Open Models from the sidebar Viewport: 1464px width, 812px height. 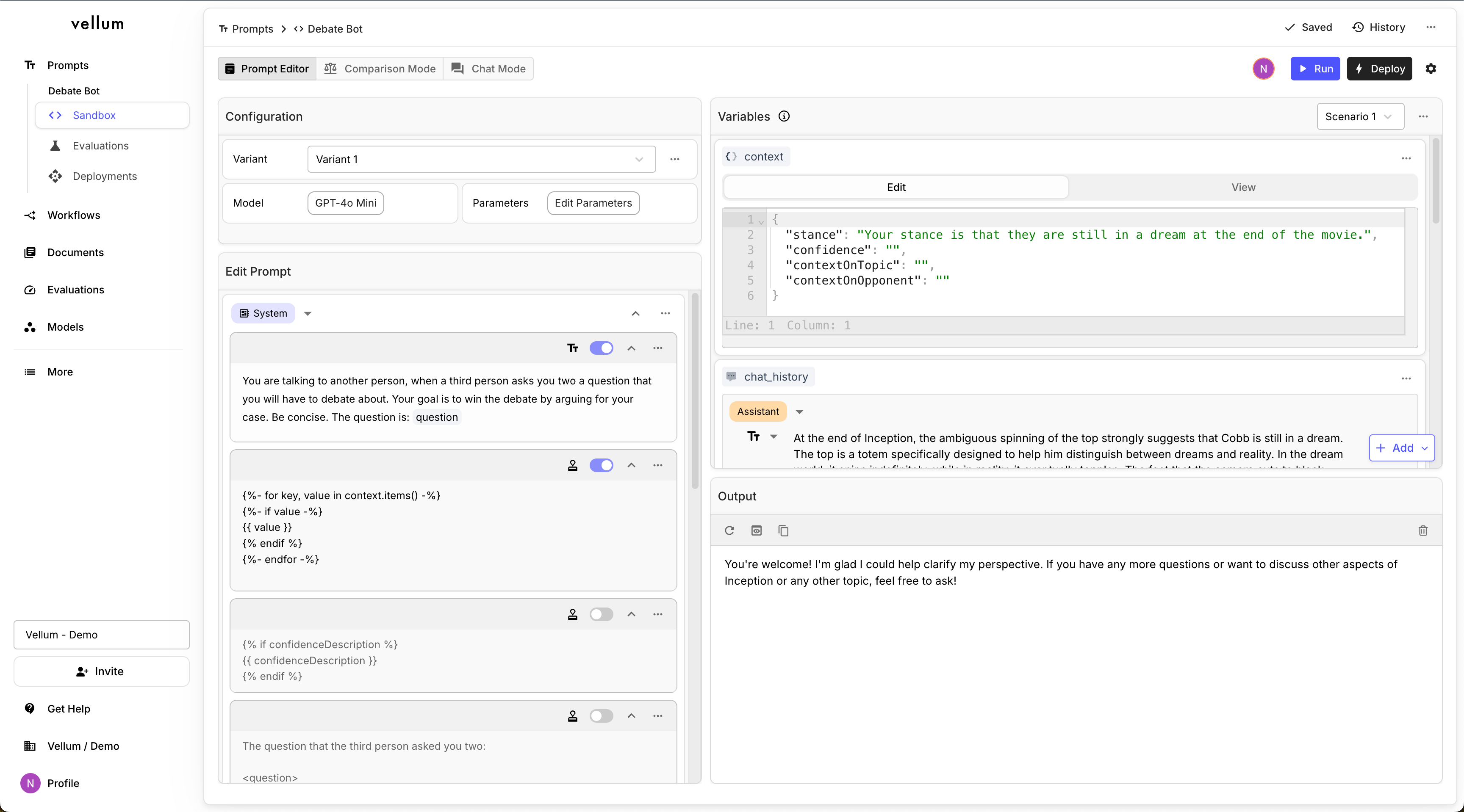coord(65,327)
